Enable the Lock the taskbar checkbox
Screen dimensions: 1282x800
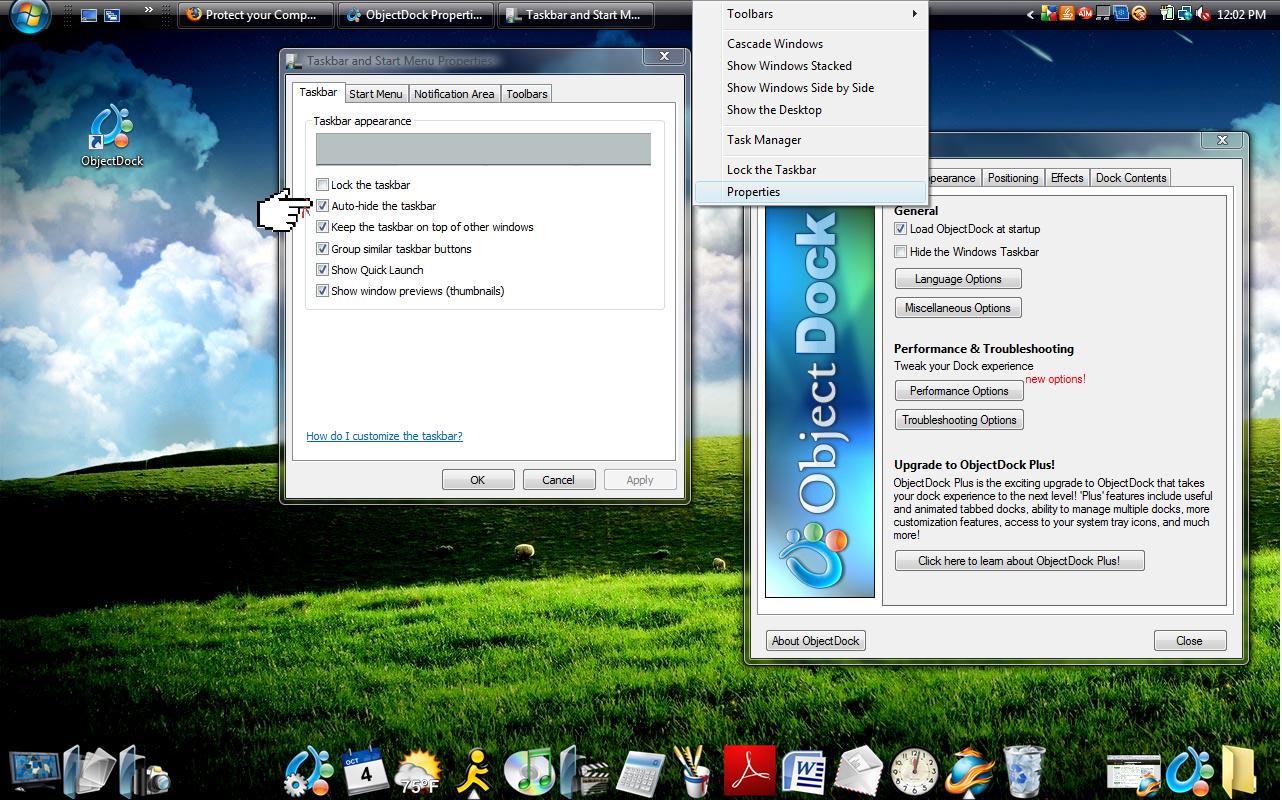coord(322,184)
